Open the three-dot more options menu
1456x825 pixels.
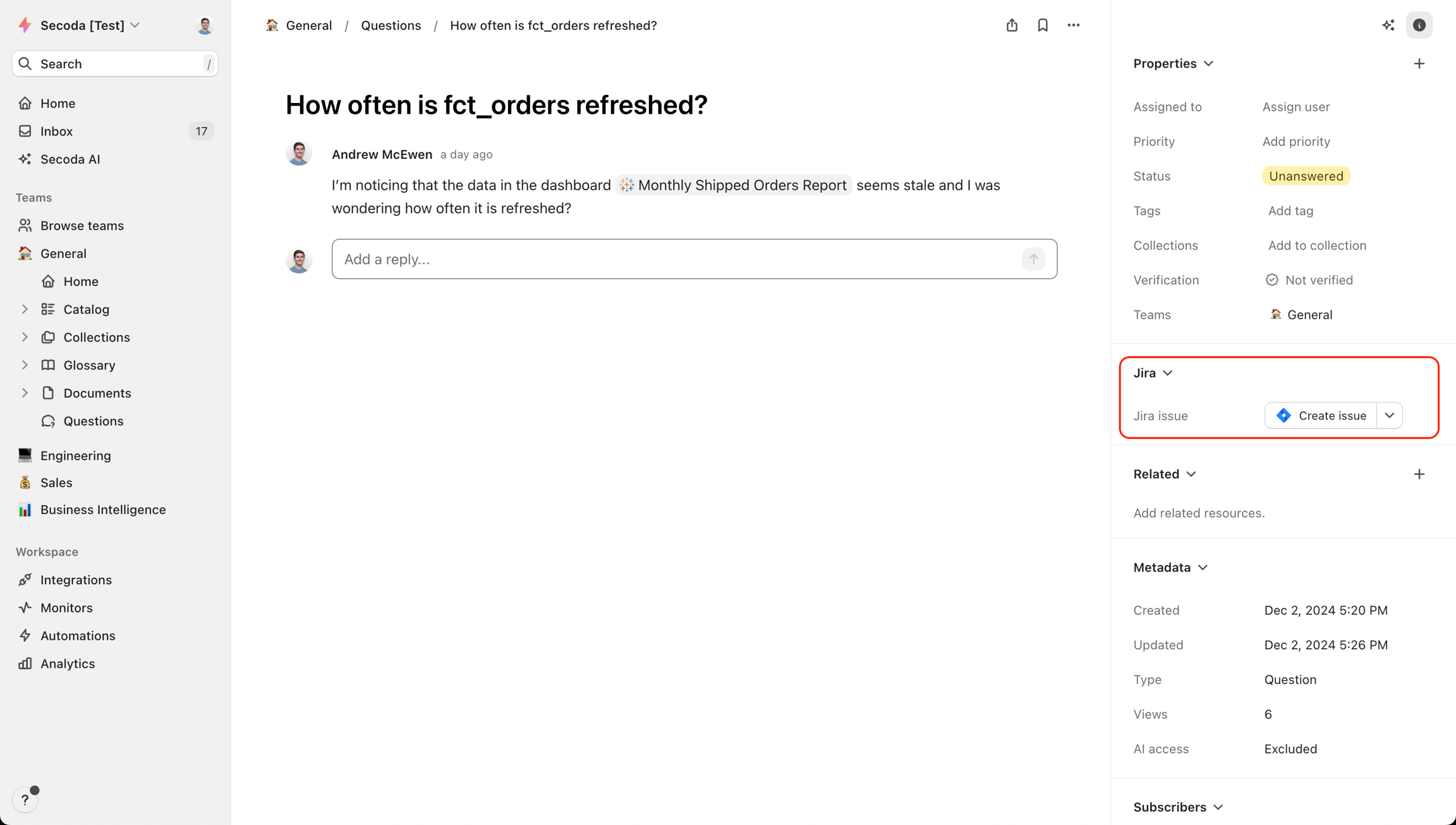(1073, 25)
